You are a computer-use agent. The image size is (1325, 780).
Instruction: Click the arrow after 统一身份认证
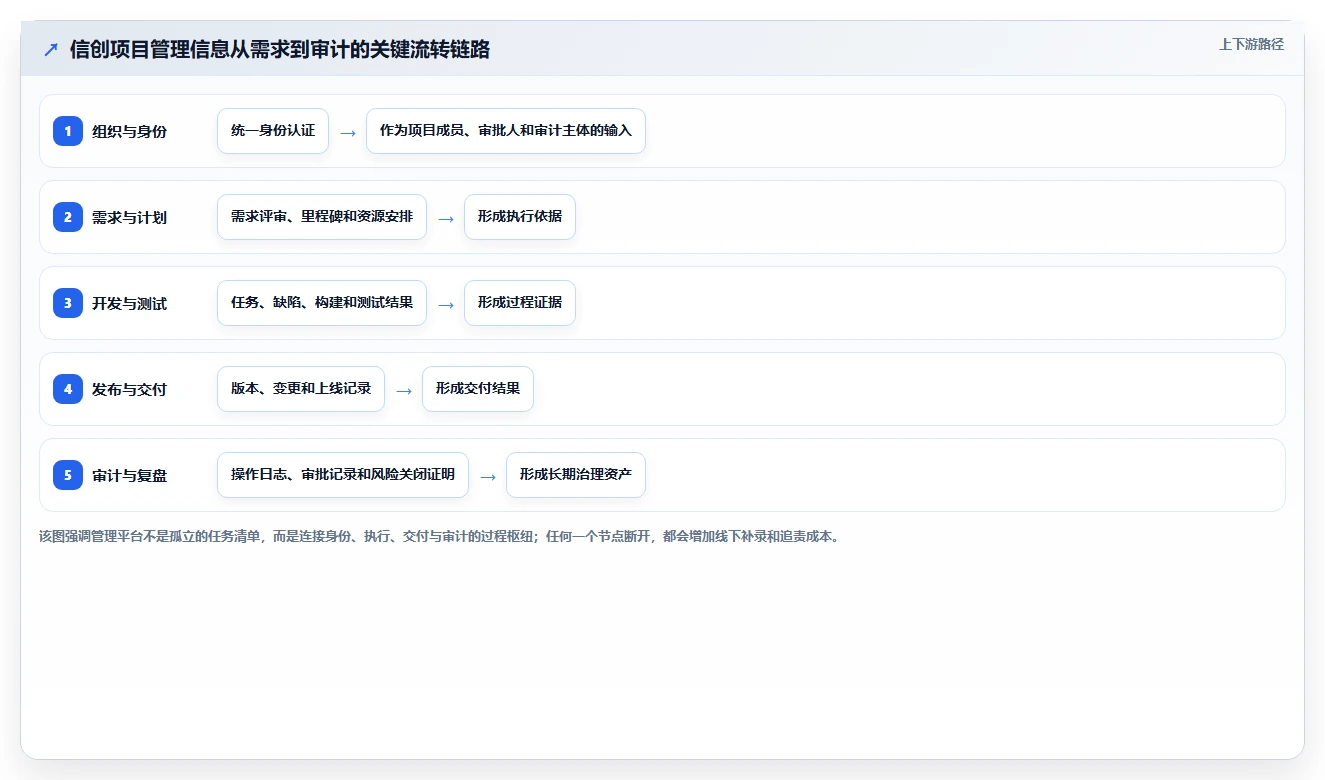[x=348, y=132]
